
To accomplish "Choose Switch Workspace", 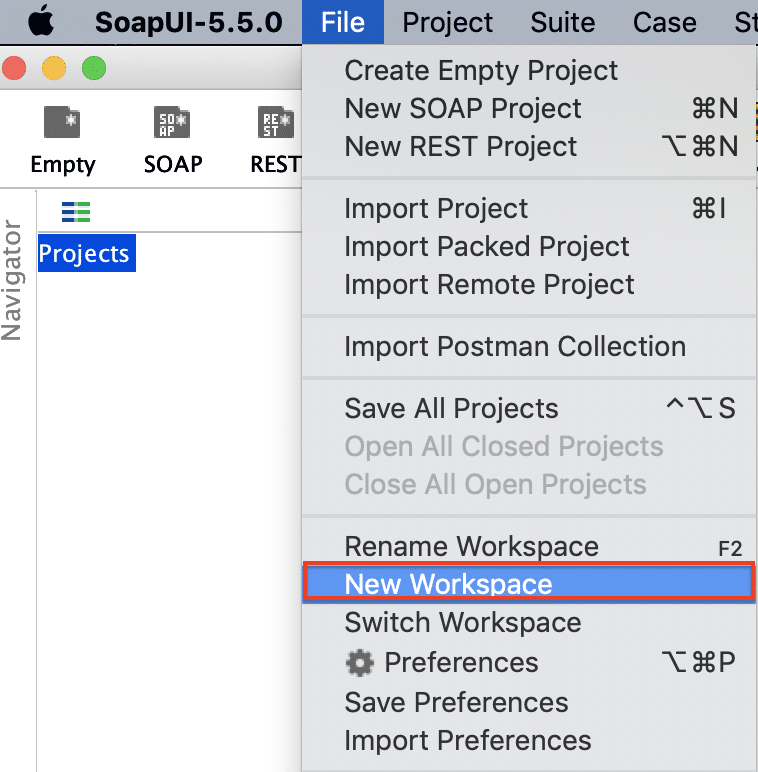I will 529,622.
